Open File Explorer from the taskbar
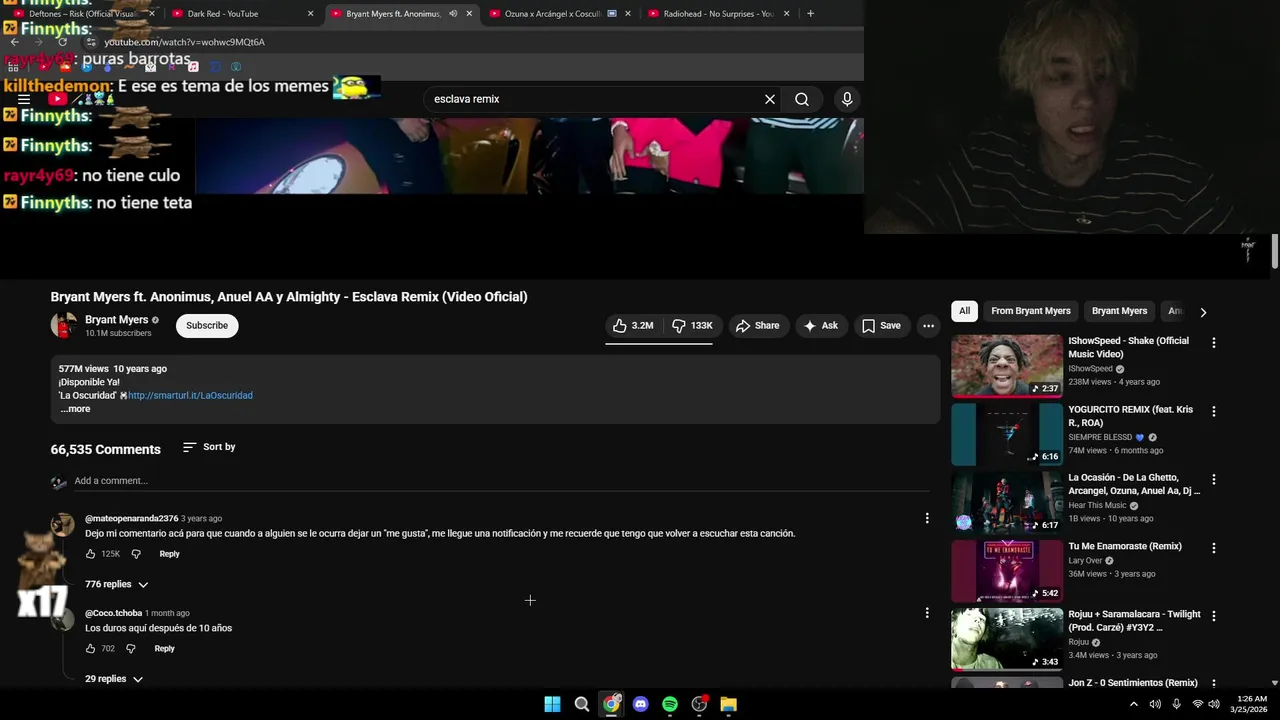Viewport: 1280px width, 720px height. [729, 704]
